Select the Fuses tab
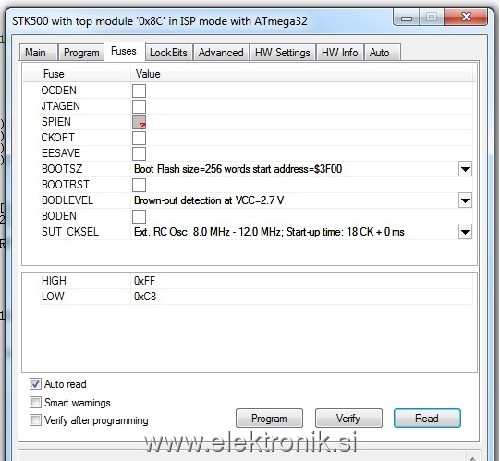500x461 pixels. pos(124,51)
